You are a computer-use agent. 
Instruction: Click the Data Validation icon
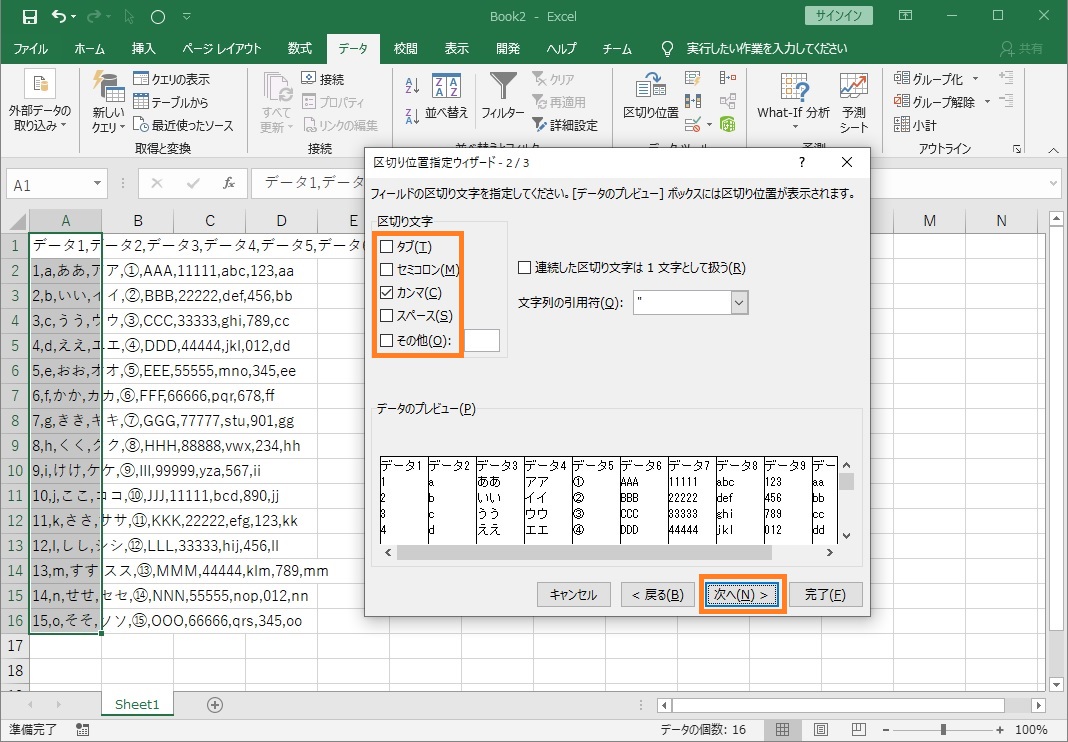(693, 125)
